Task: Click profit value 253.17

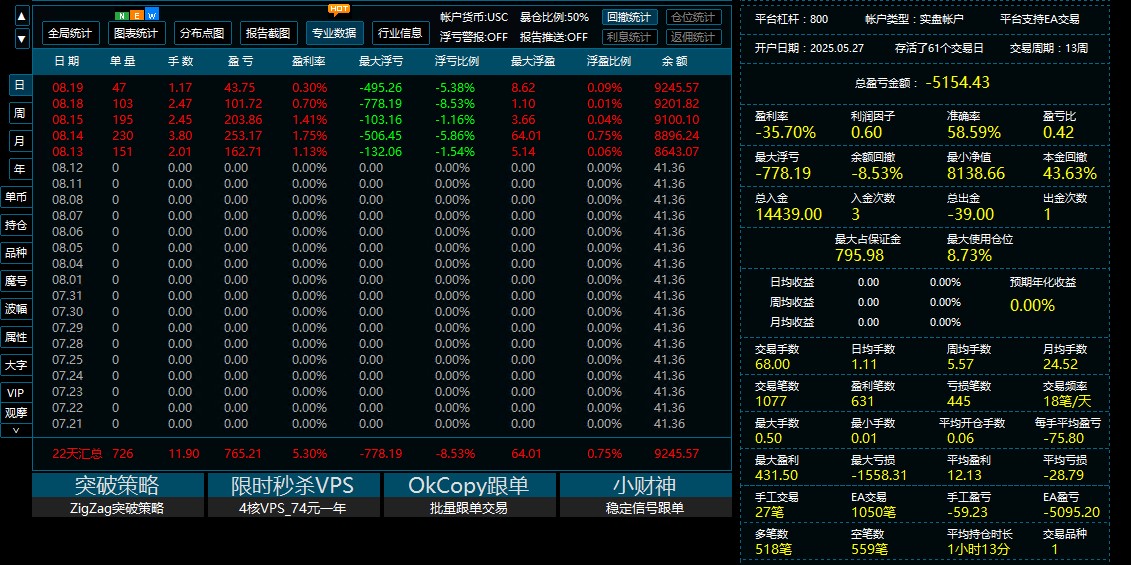Action: click(x=244, y=135)
